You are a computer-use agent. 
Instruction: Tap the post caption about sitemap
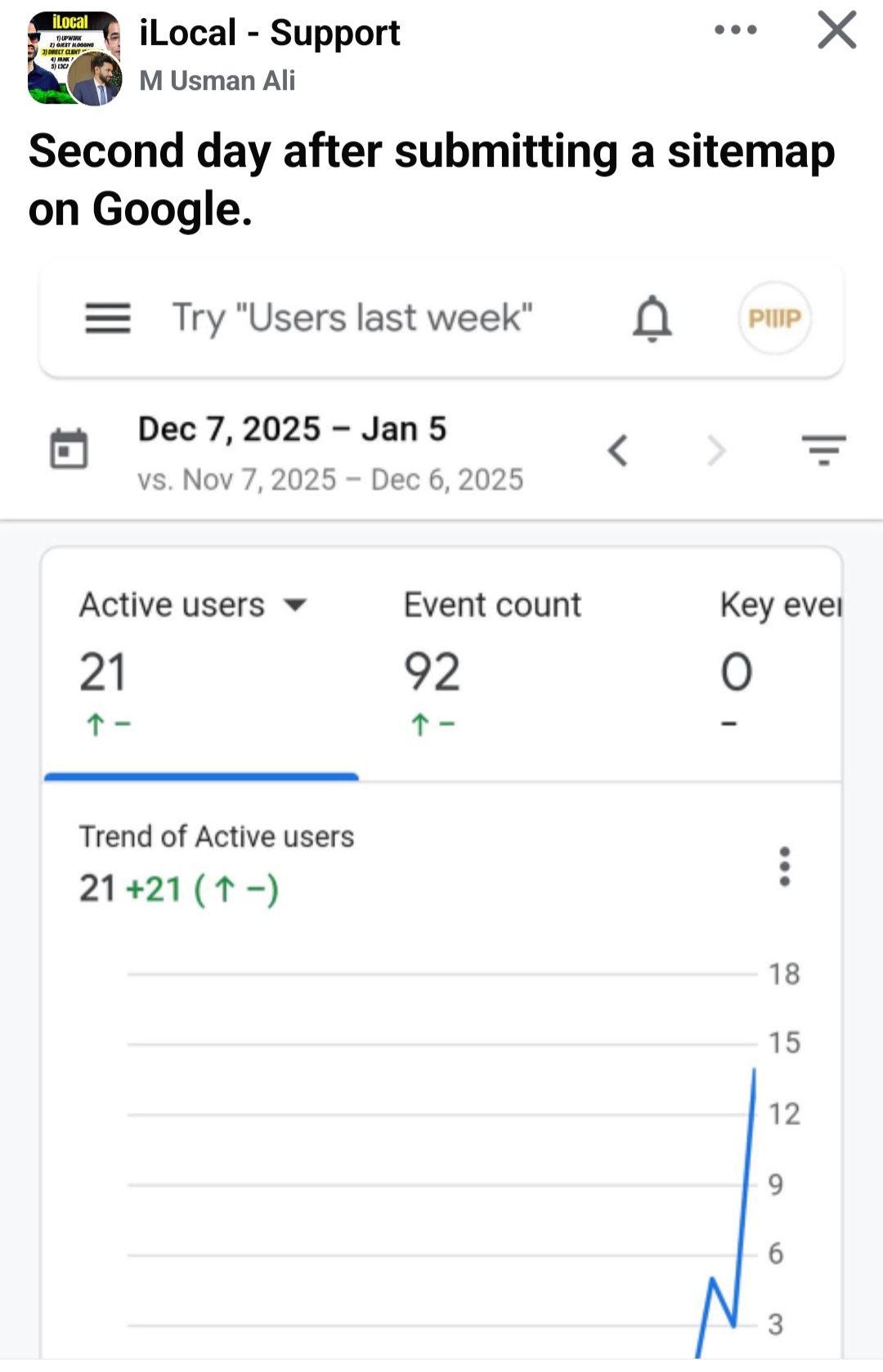(x=432, y=180)
